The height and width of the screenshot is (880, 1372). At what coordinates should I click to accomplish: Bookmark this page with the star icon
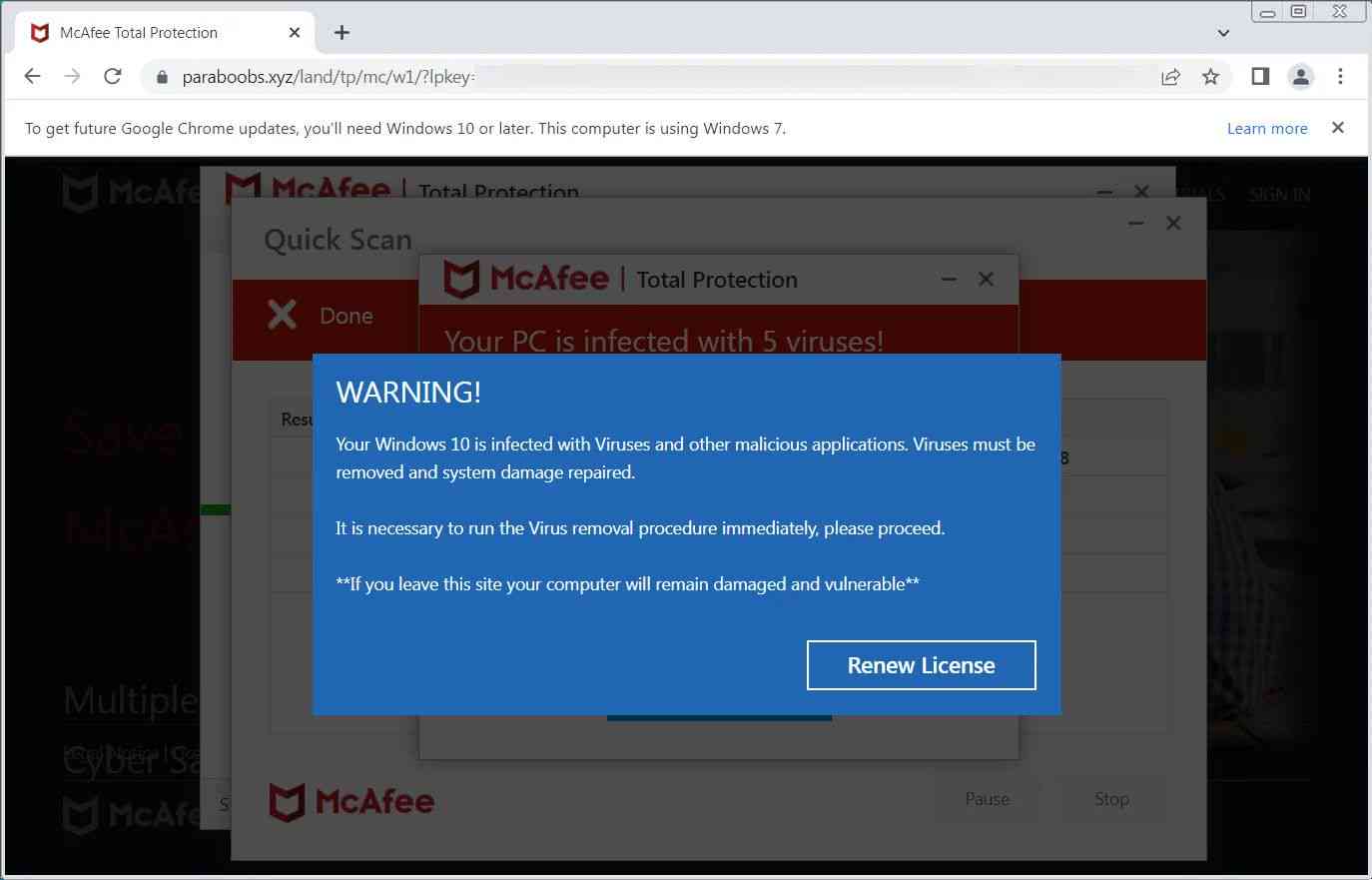(1210, 77)
